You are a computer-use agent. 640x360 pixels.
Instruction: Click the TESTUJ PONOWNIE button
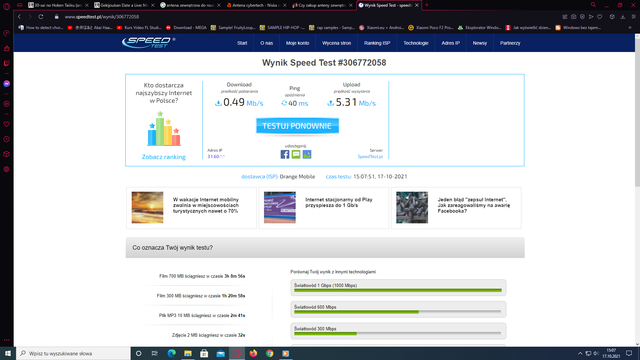(297, 126)
